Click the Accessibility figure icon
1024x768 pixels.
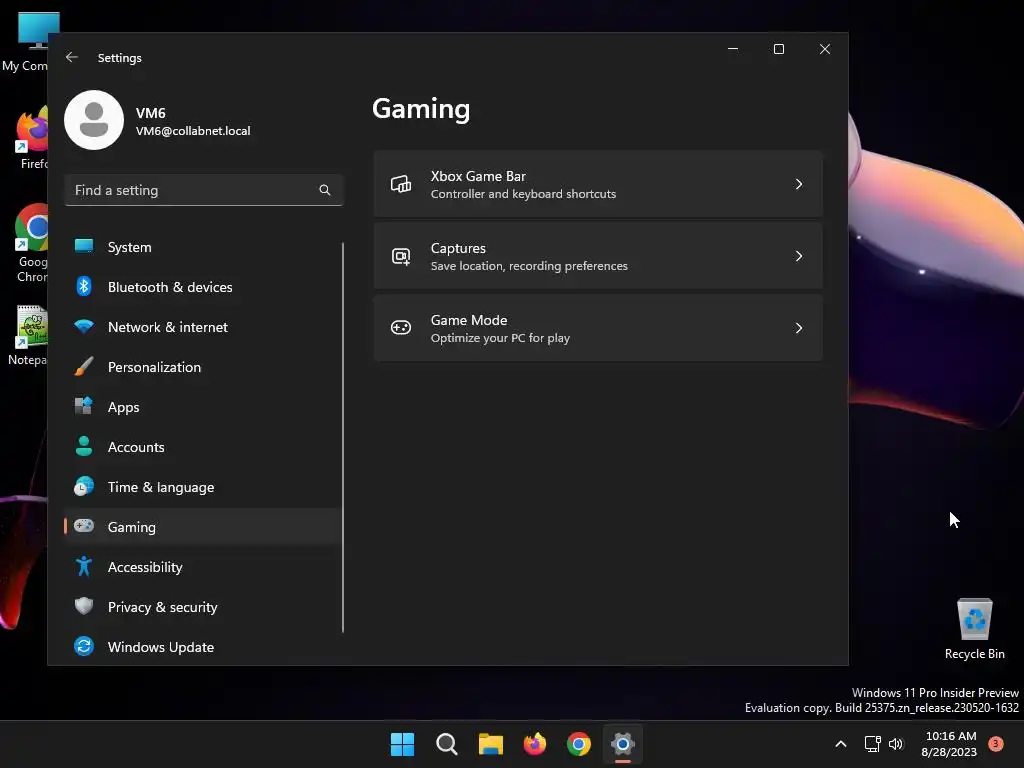[84, 566]
